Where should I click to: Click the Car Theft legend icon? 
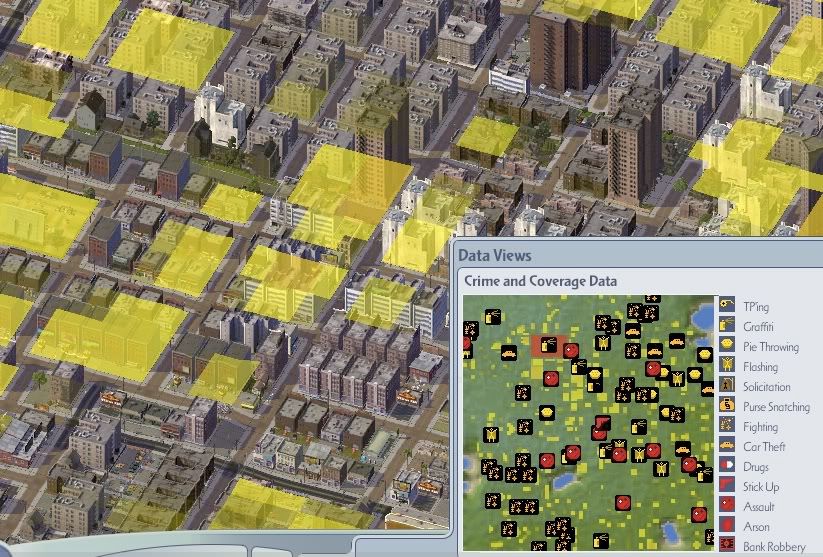(x=727, y=445)
